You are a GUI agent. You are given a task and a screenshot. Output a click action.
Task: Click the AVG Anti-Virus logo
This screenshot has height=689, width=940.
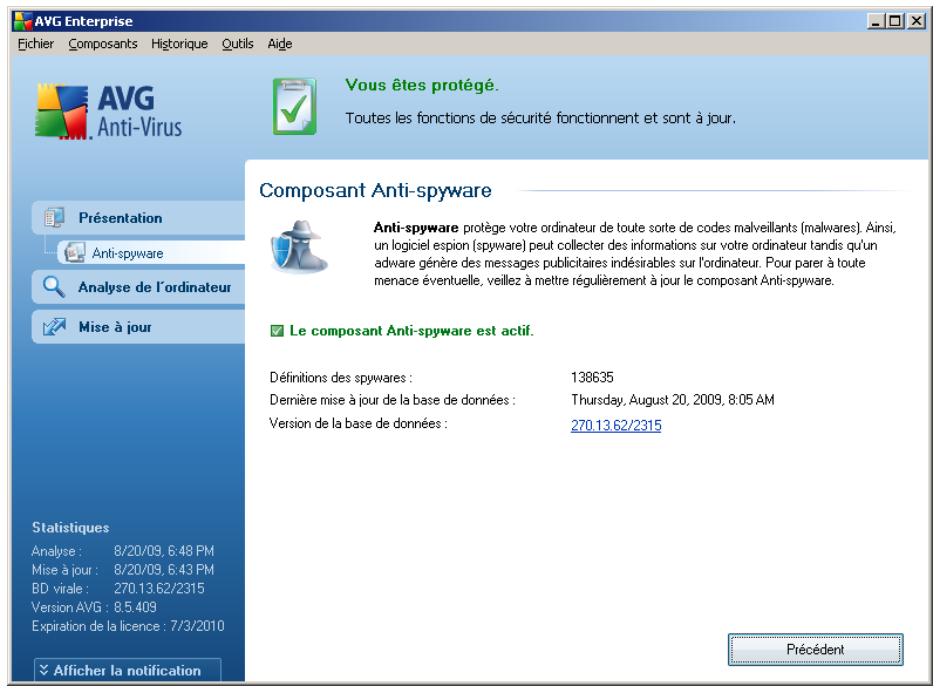[109, 112]
